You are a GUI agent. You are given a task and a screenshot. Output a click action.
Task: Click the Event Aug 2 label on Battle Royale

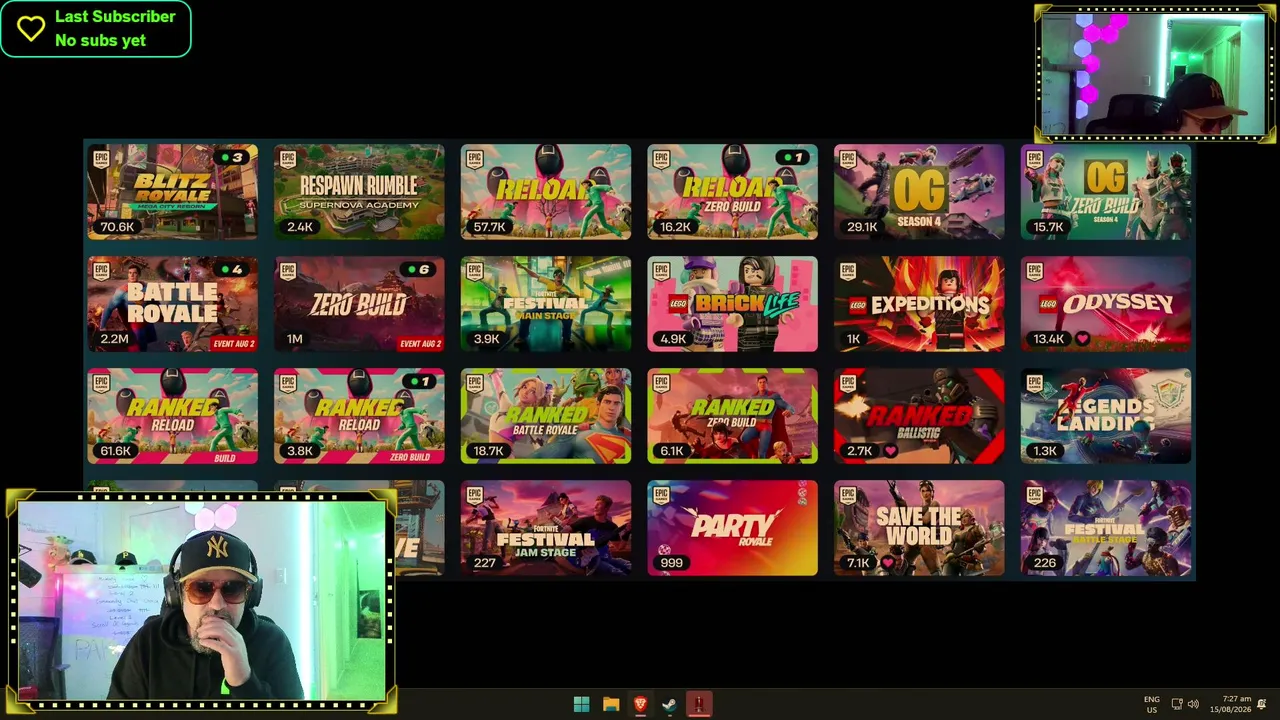click(x=233, y=344)
